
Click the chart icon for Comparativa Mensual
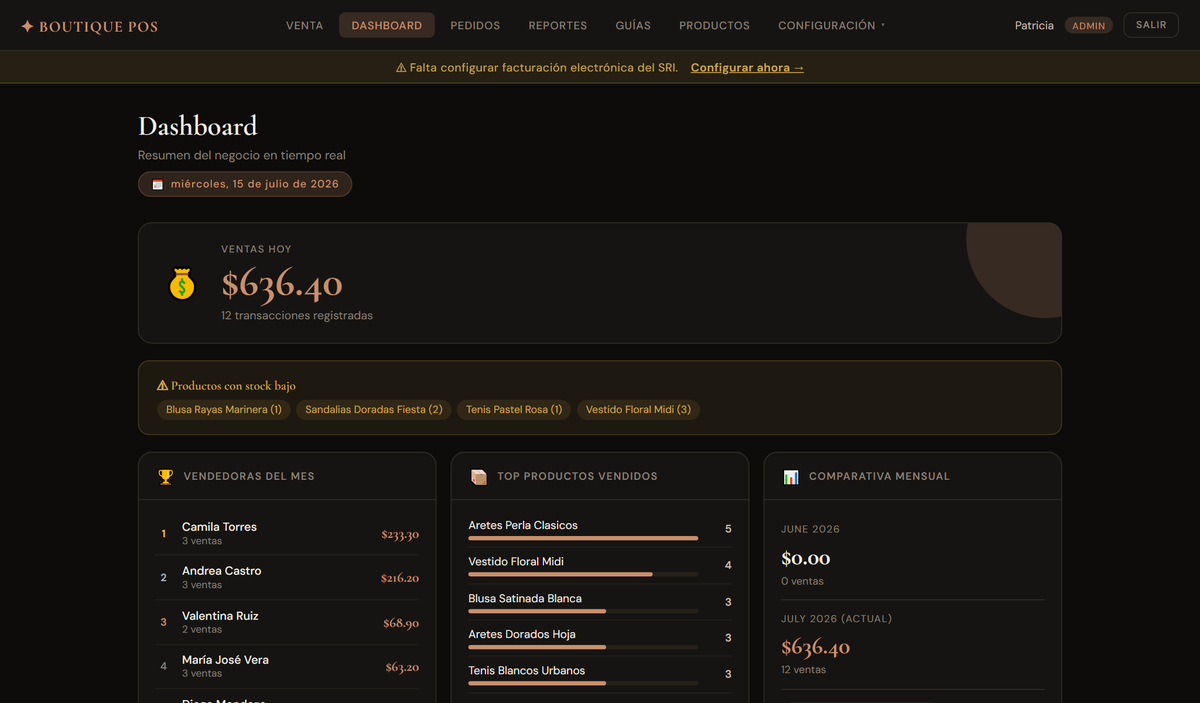click(x=791, y=477)
